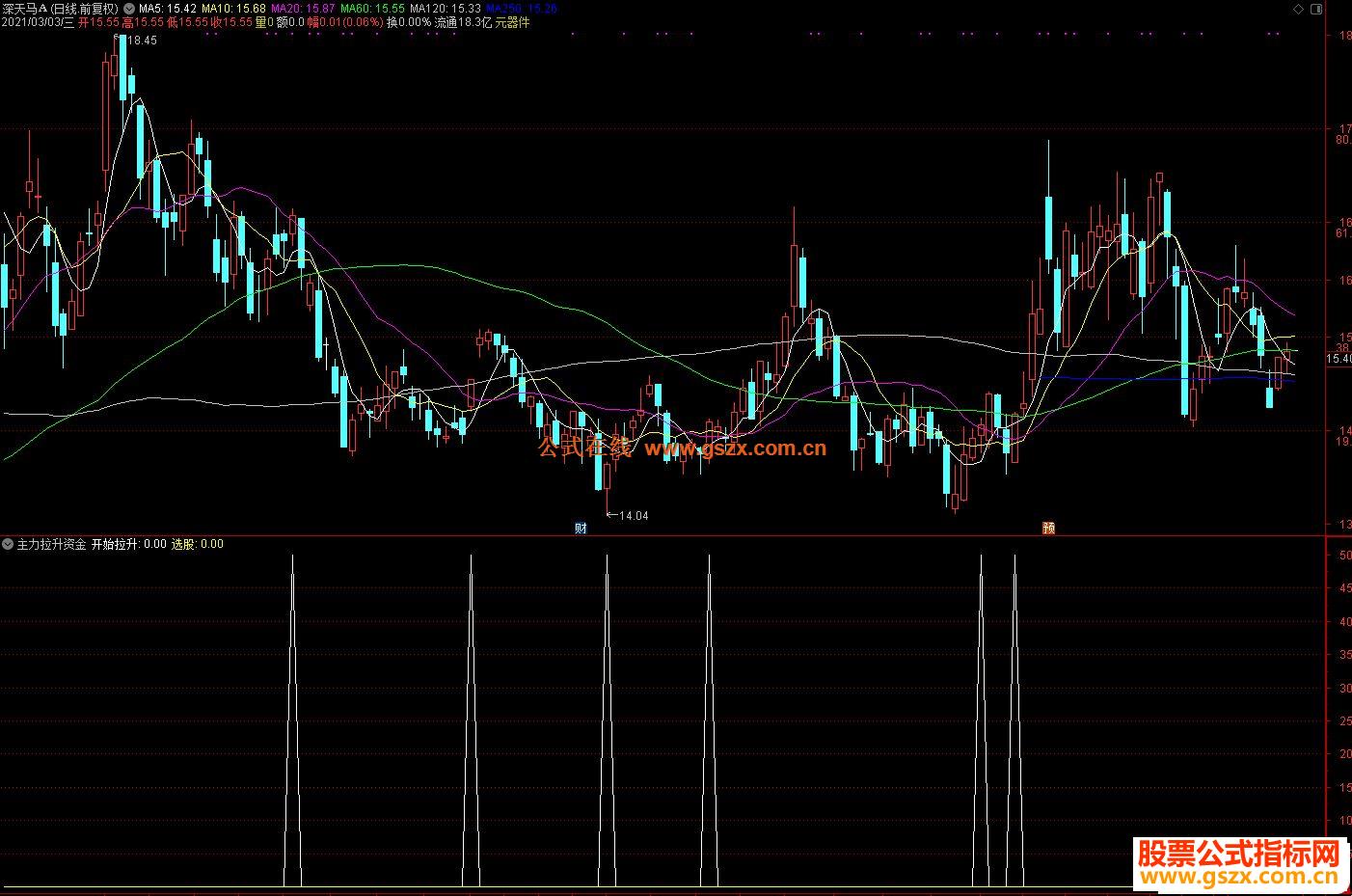Click the 收15.55 close price
This screenshot has width=1352, height=896.
pyautogui.click(x=232, y=22)
